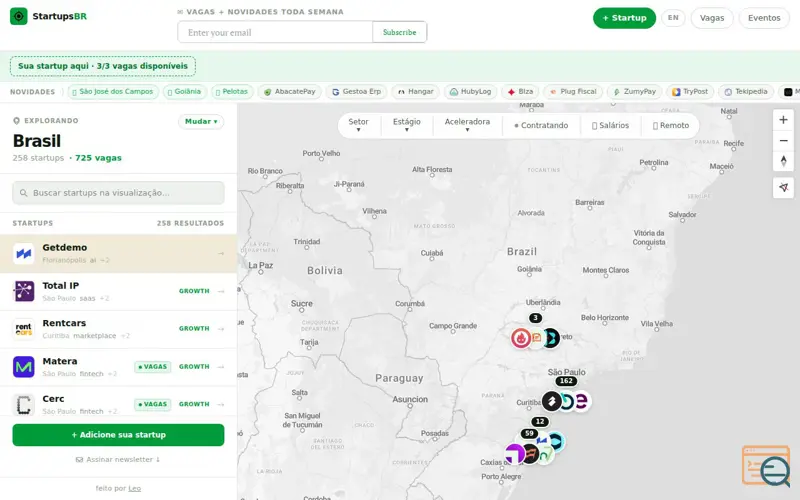Reset map bearing with compass icon
800x500 pixels.
pyautogui.click(x=783, y=161)
